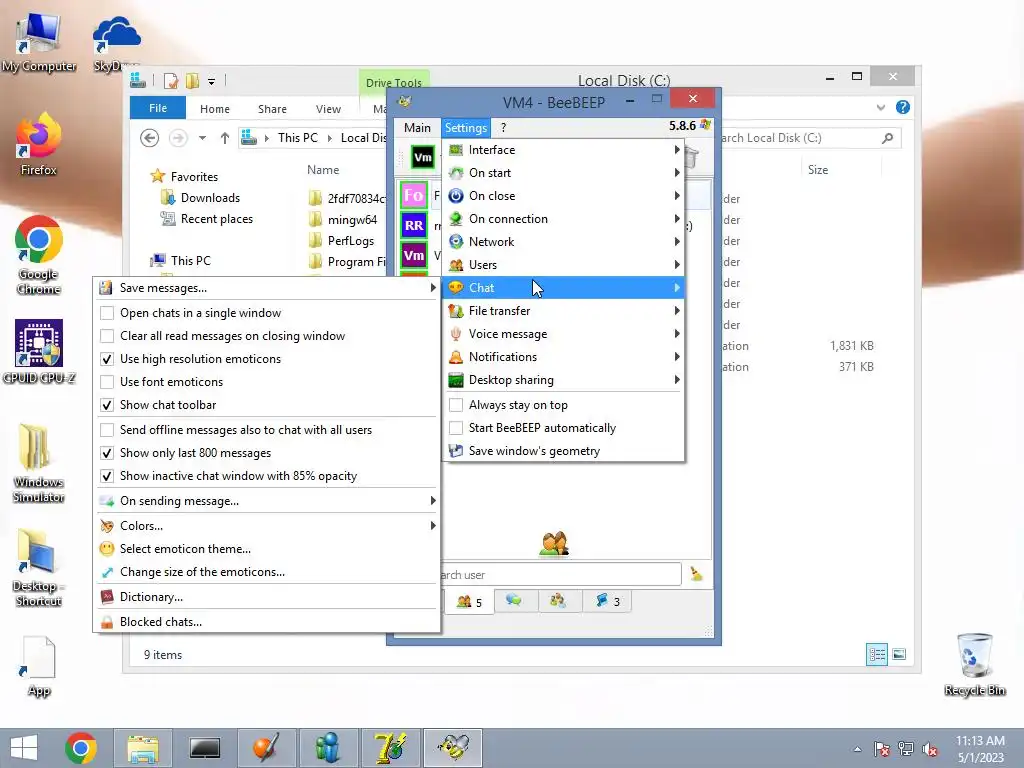Switch Explorer to details view icon
1024x768 pixels.
pyautogui.click(x=876, y=654)
